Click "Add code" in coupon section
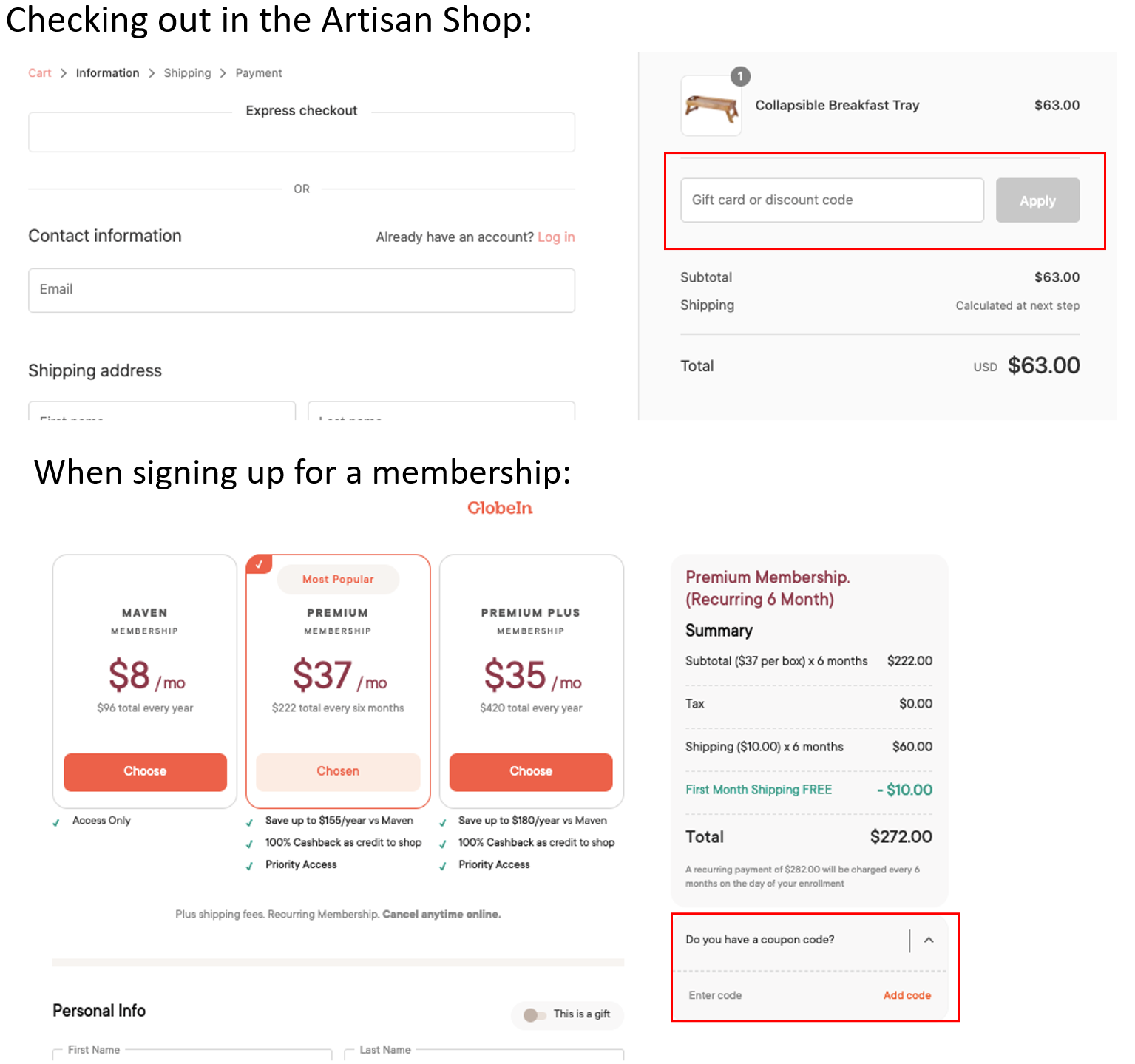 click(907, 995)
